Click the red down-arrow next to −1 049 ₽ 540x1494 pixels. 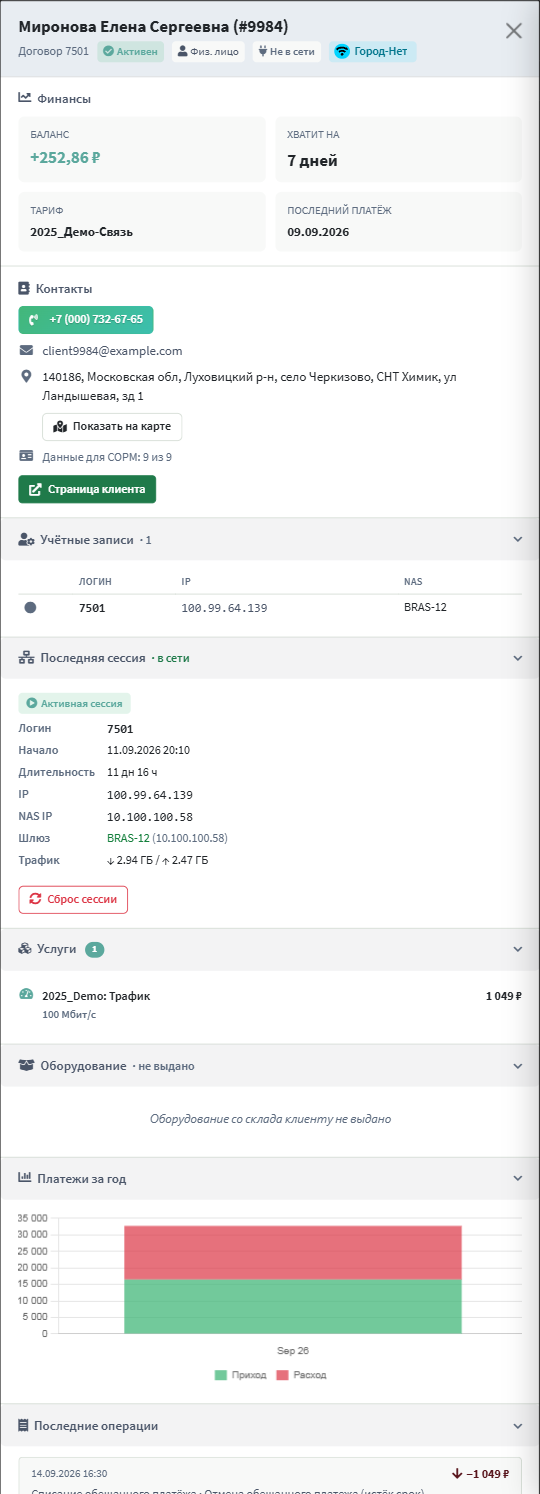457,1473
